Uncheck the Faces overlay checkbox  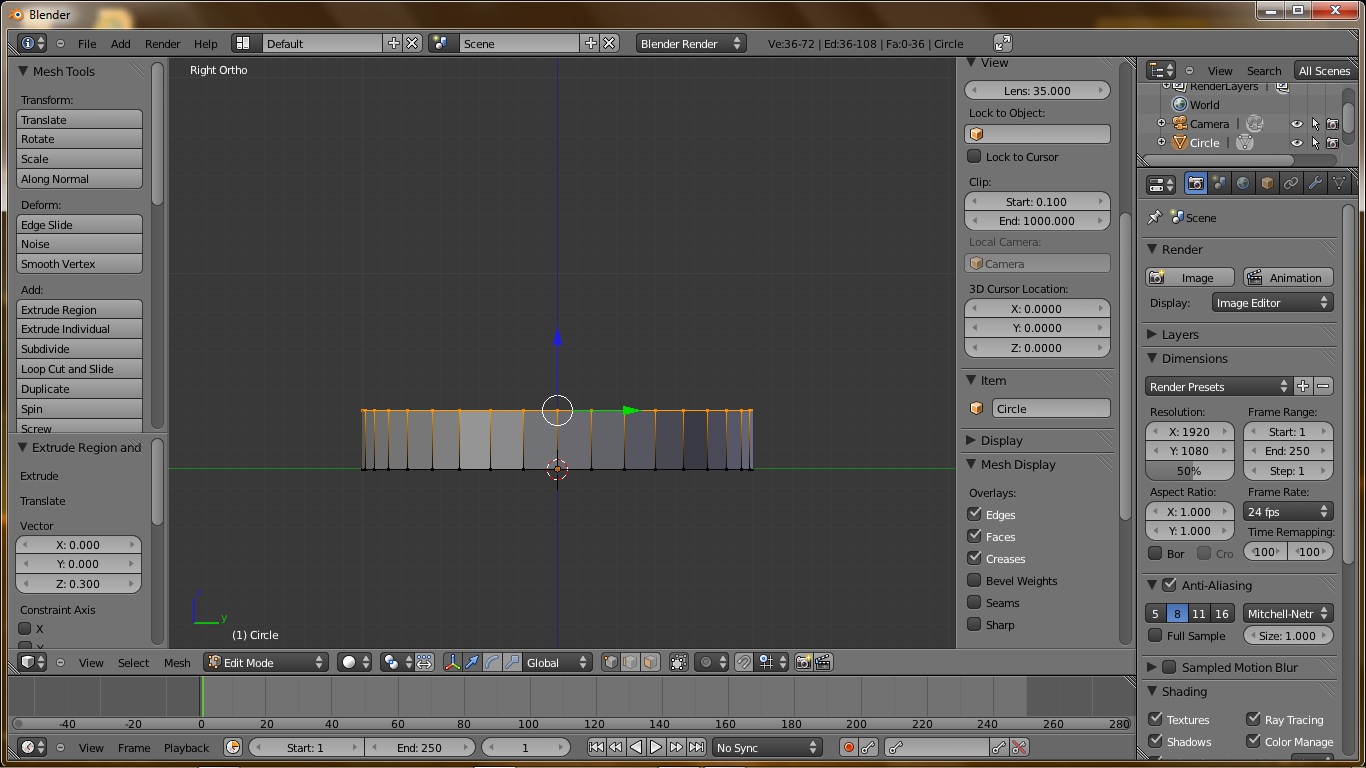974,536
